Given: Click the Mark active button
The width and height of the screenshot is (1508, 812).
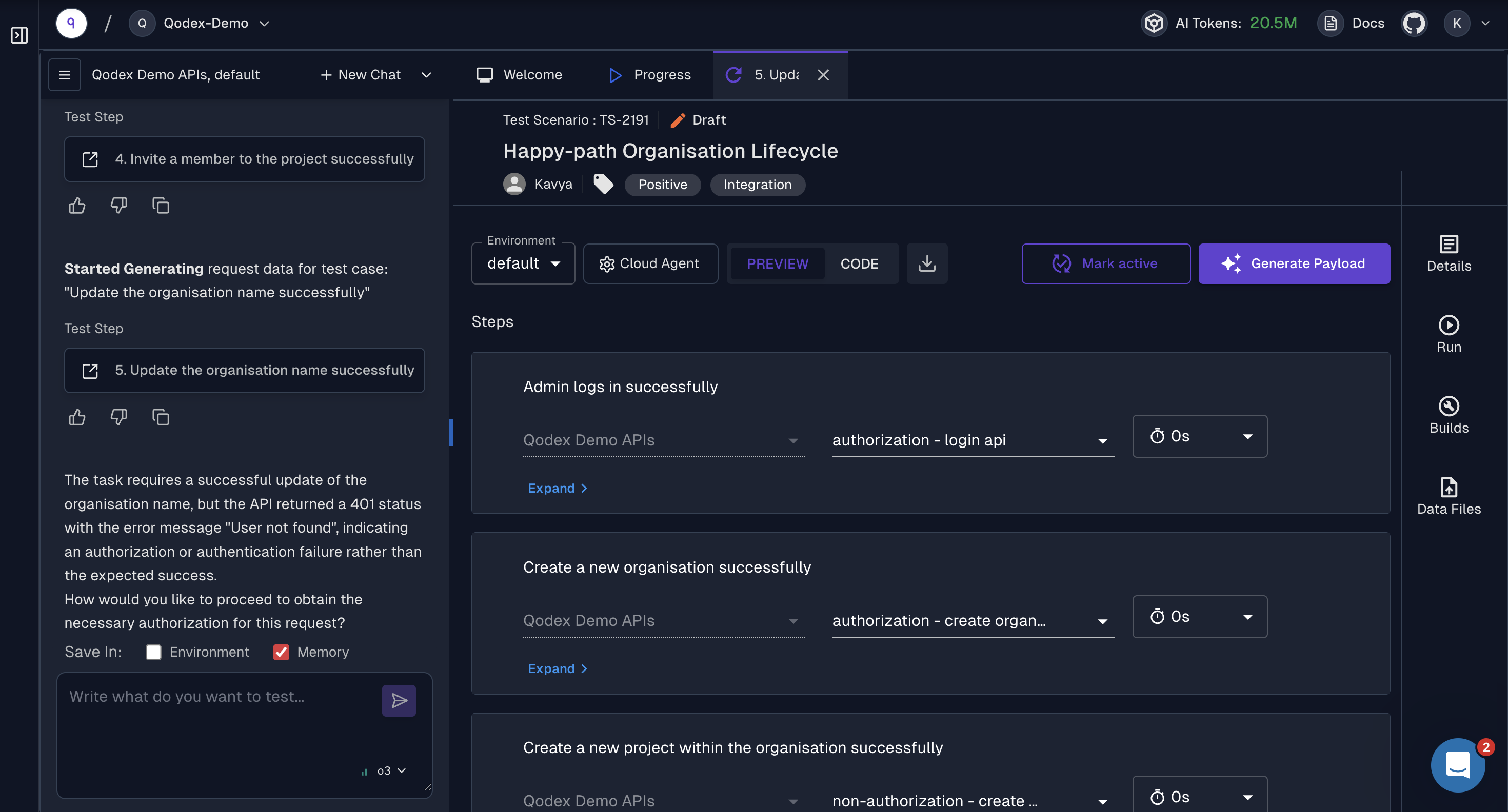Looking at the screenshot, I should [1105, 264].
